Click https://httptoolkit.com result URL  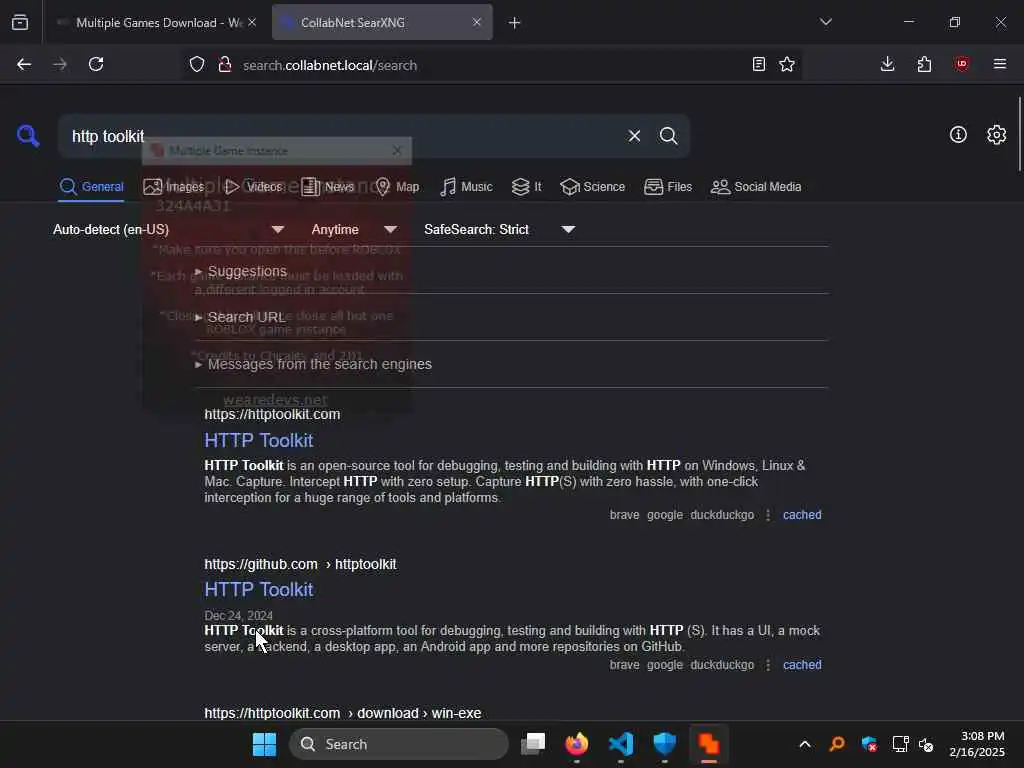pos(272,415)
